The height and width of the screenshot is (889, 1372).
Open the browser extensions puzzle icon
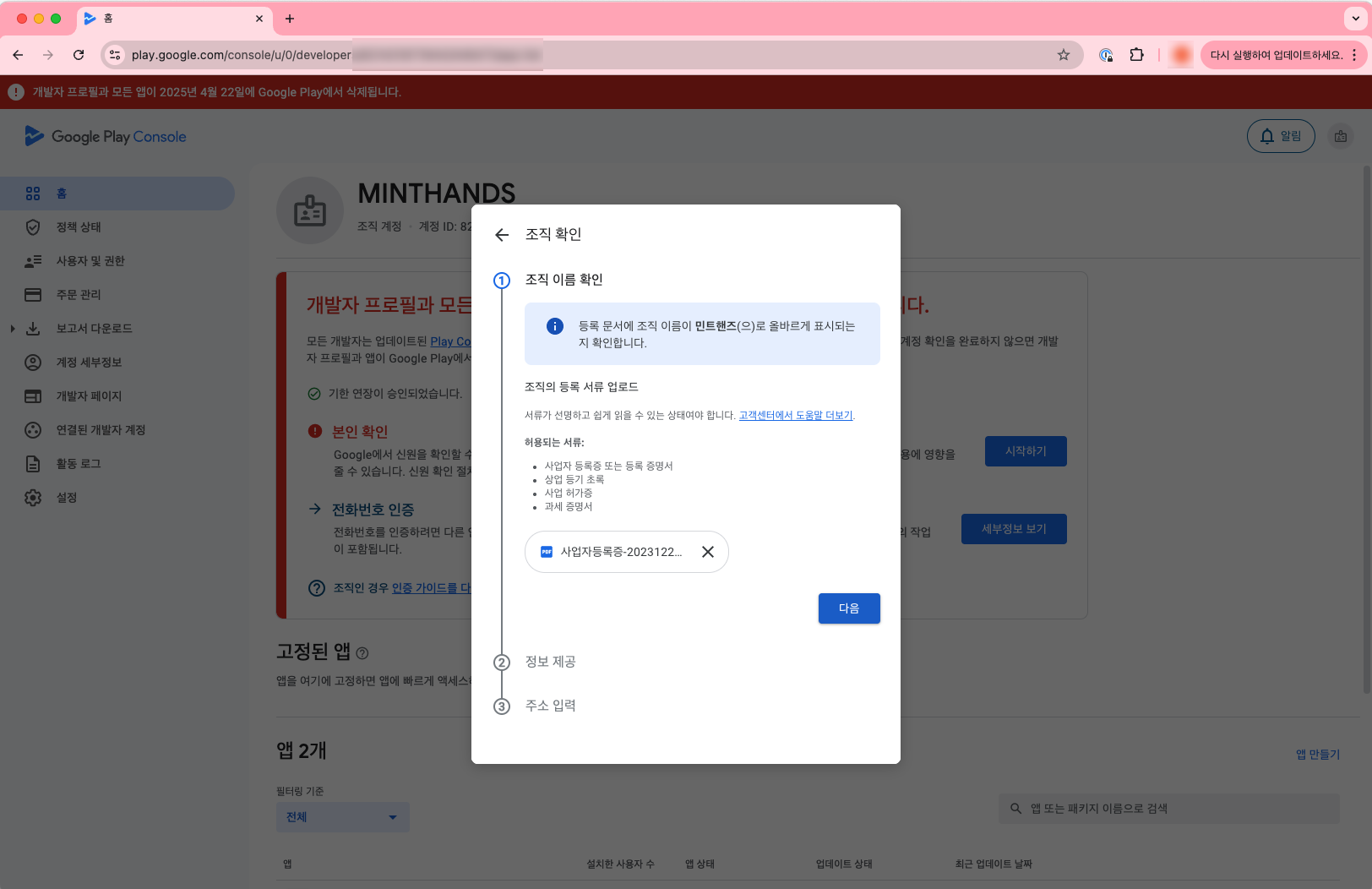click(x=1137, y=55)
